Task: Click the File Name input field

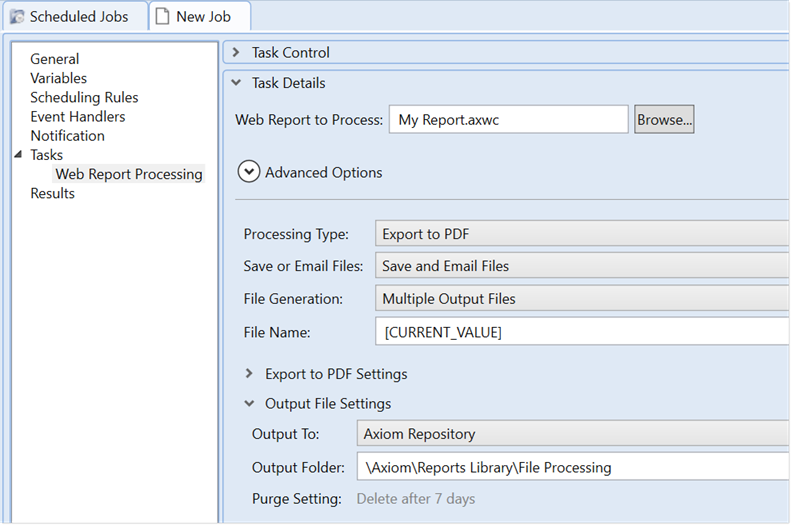Action: click(x=582, y=331)
